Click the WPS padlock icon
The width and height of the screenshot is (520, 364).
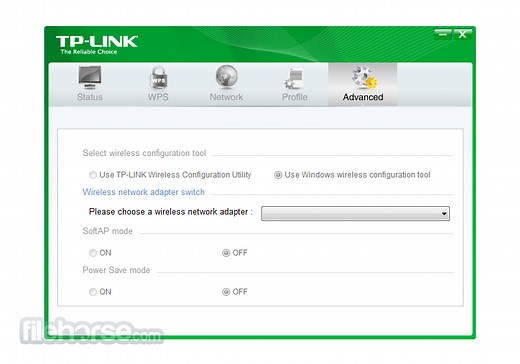(158, 77)
